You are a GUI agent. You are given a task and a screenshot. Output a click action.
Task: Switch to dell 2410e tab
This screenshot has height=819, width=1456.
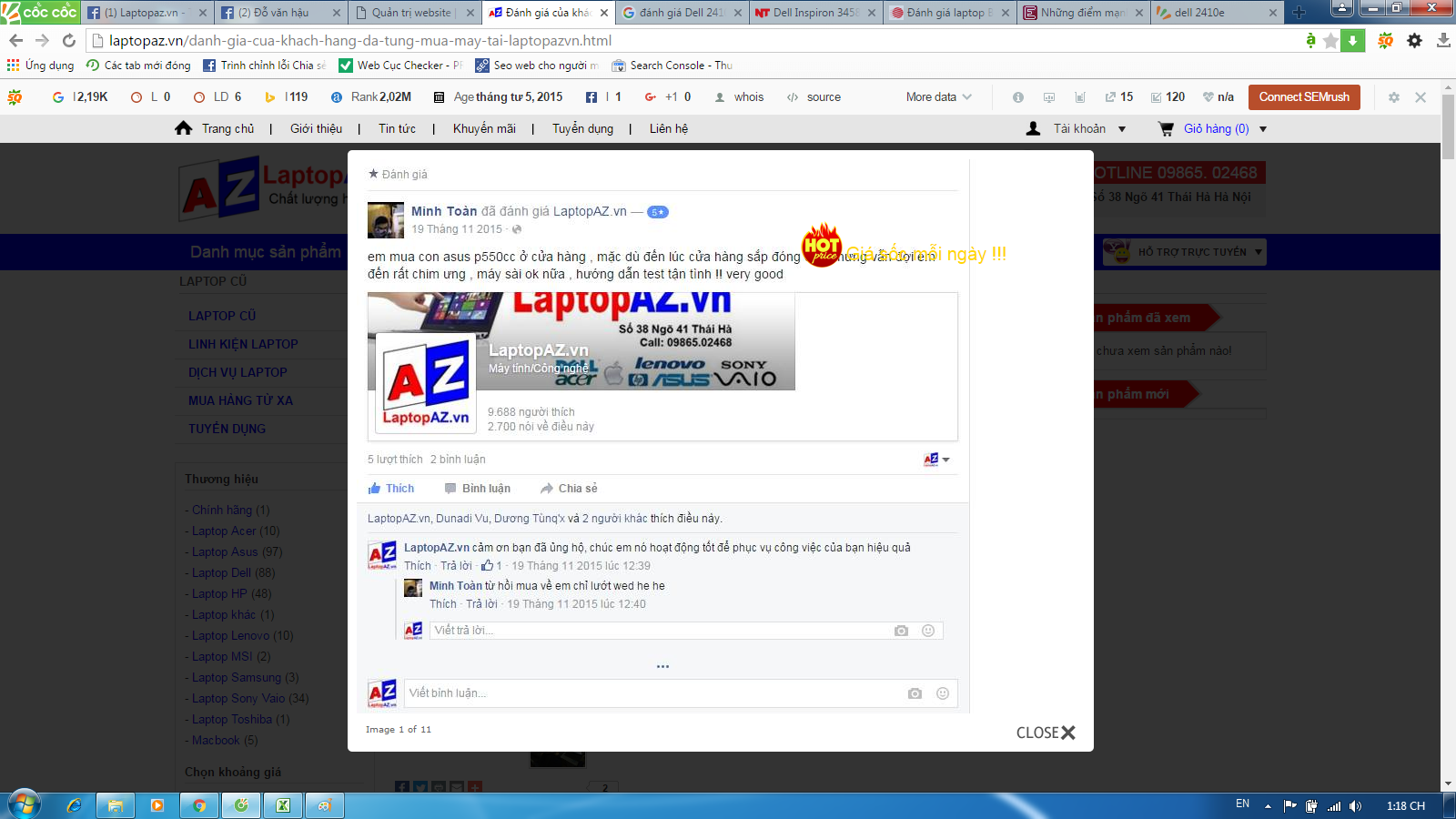[1216, 13]
